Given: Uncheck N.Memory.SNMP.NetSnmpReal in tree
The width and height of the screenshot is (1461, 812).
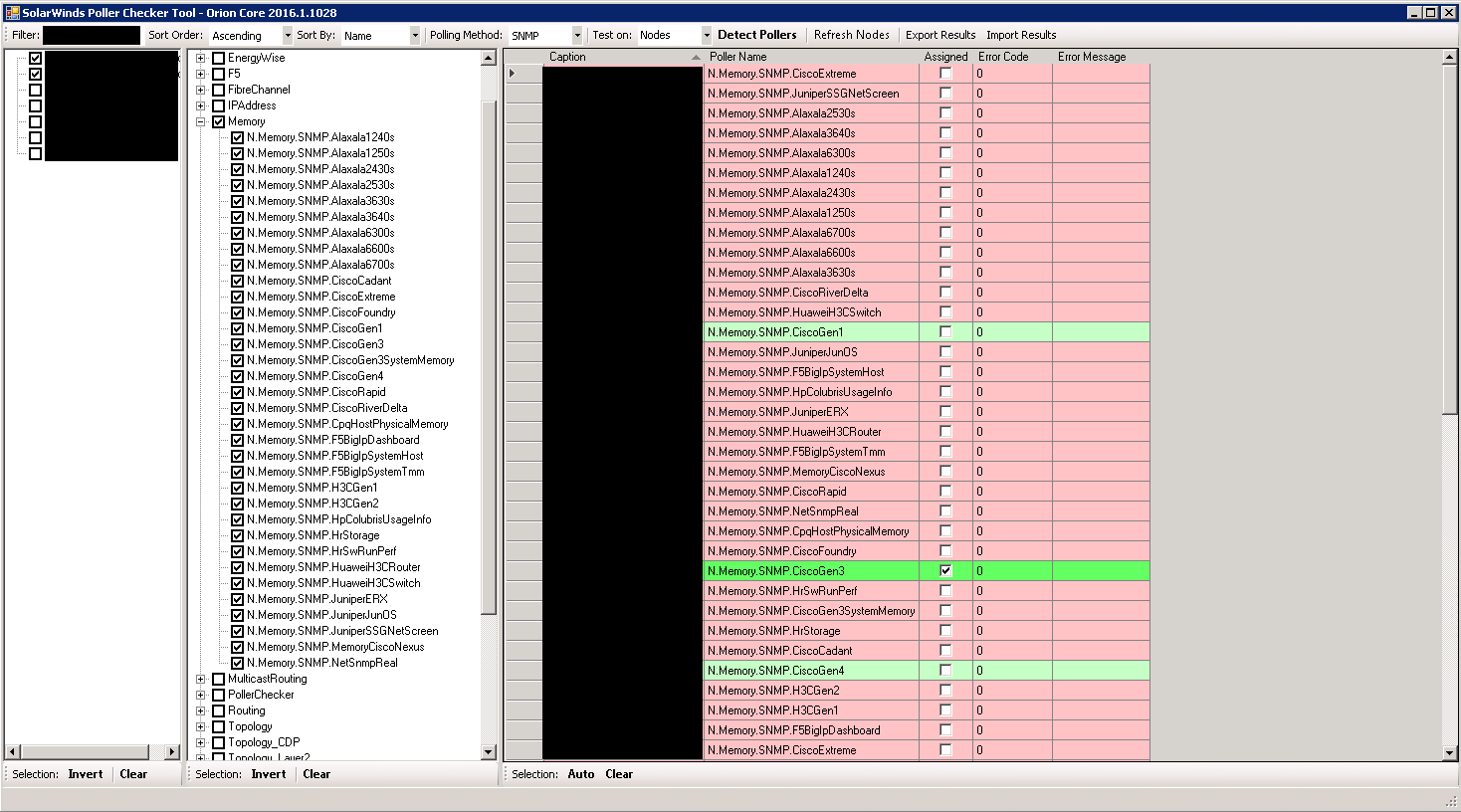Looking at the screenshot, I should (237, 663).
